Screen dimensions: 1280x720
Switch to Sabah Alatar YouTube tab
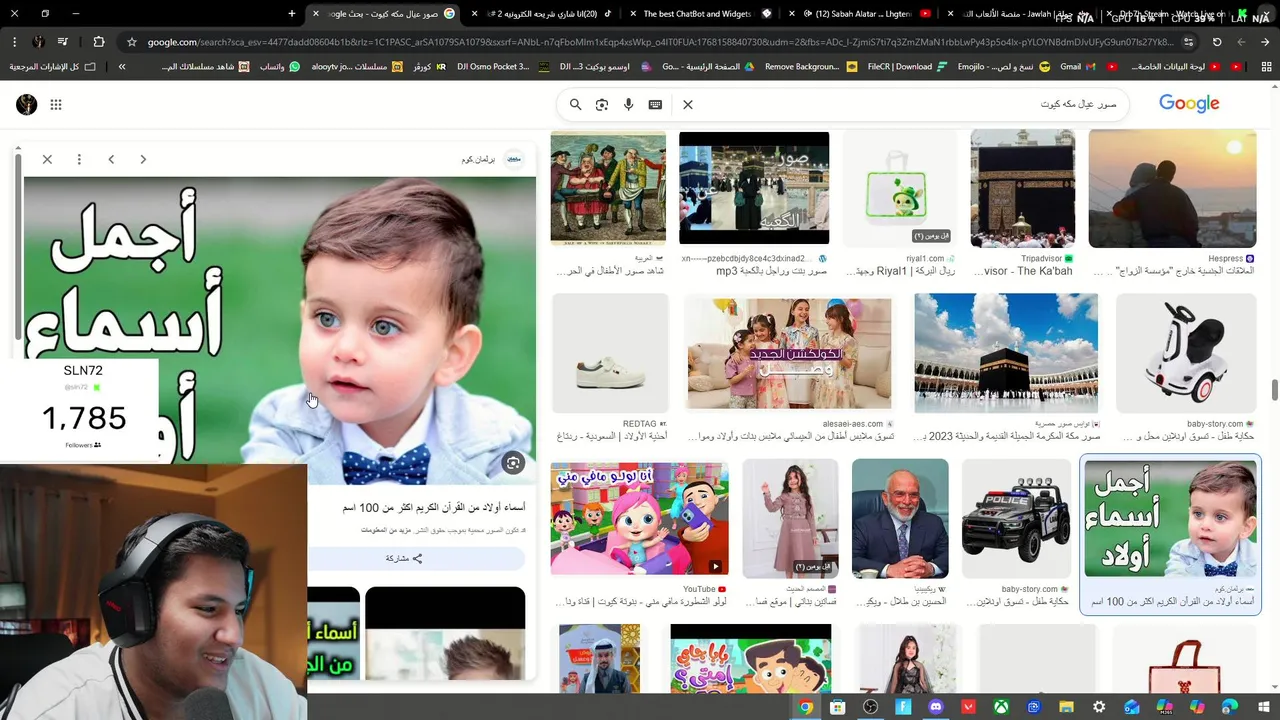(866, 14)
